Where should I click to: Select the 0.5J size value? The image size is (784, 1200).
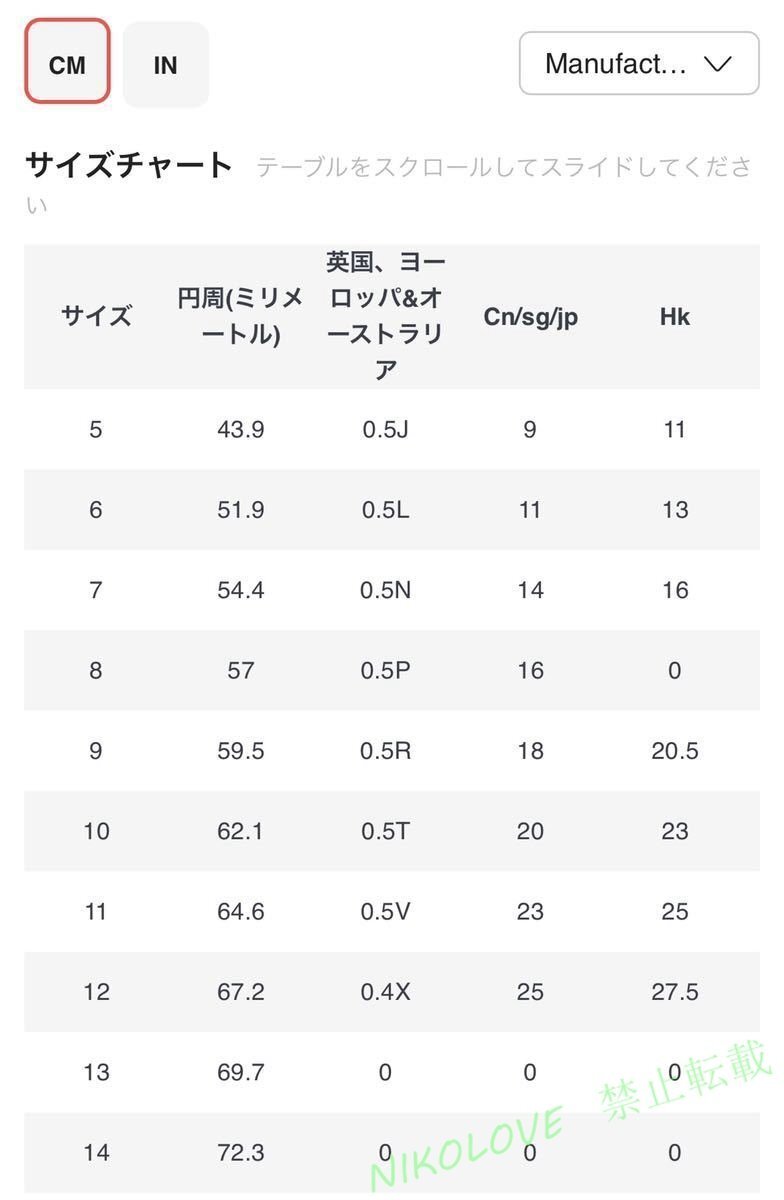tap(385, 429)
